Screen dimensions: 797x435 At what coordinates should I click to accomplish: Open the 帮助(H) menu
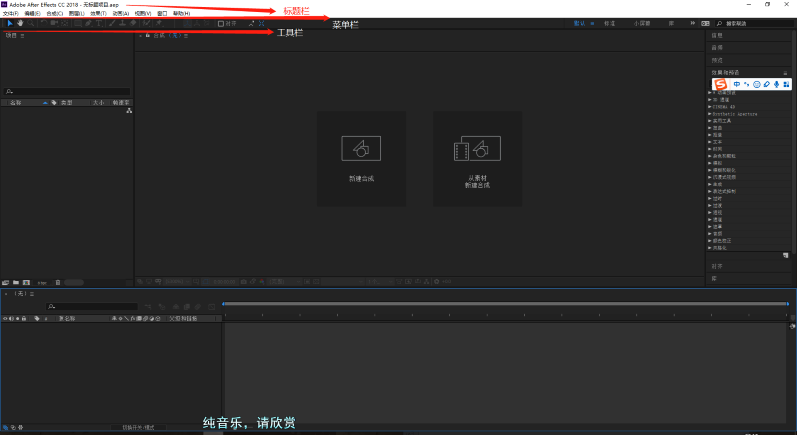181,14
